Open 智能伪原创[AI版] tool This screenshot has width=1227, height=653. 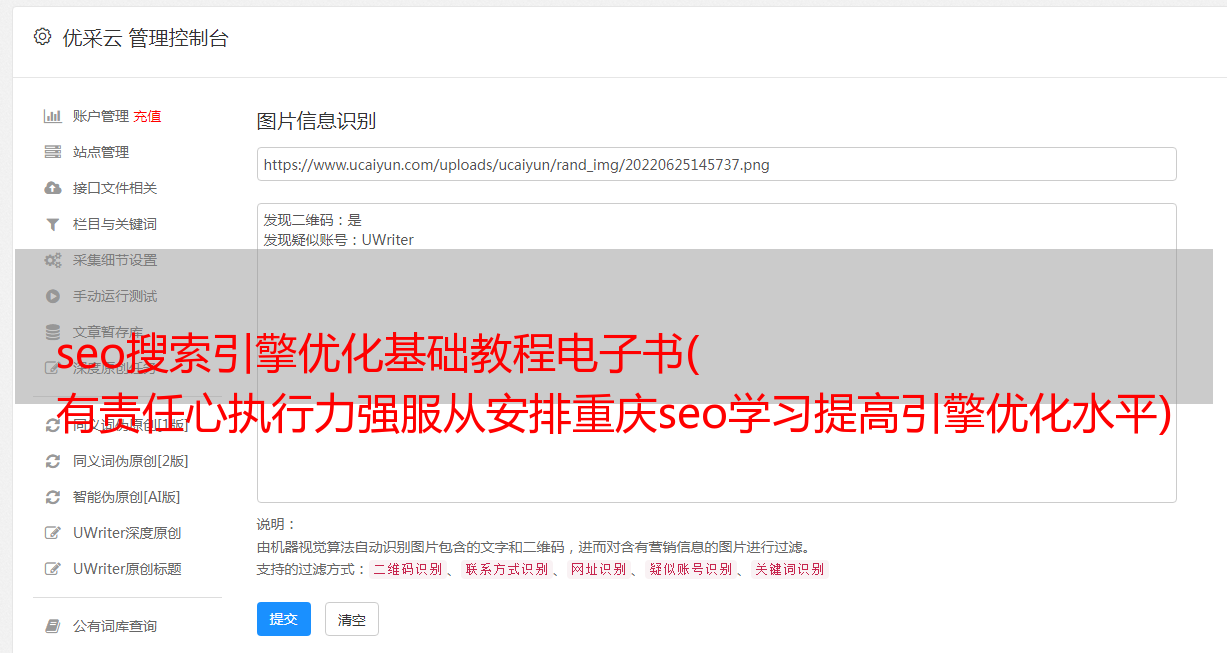coord(127,497)
